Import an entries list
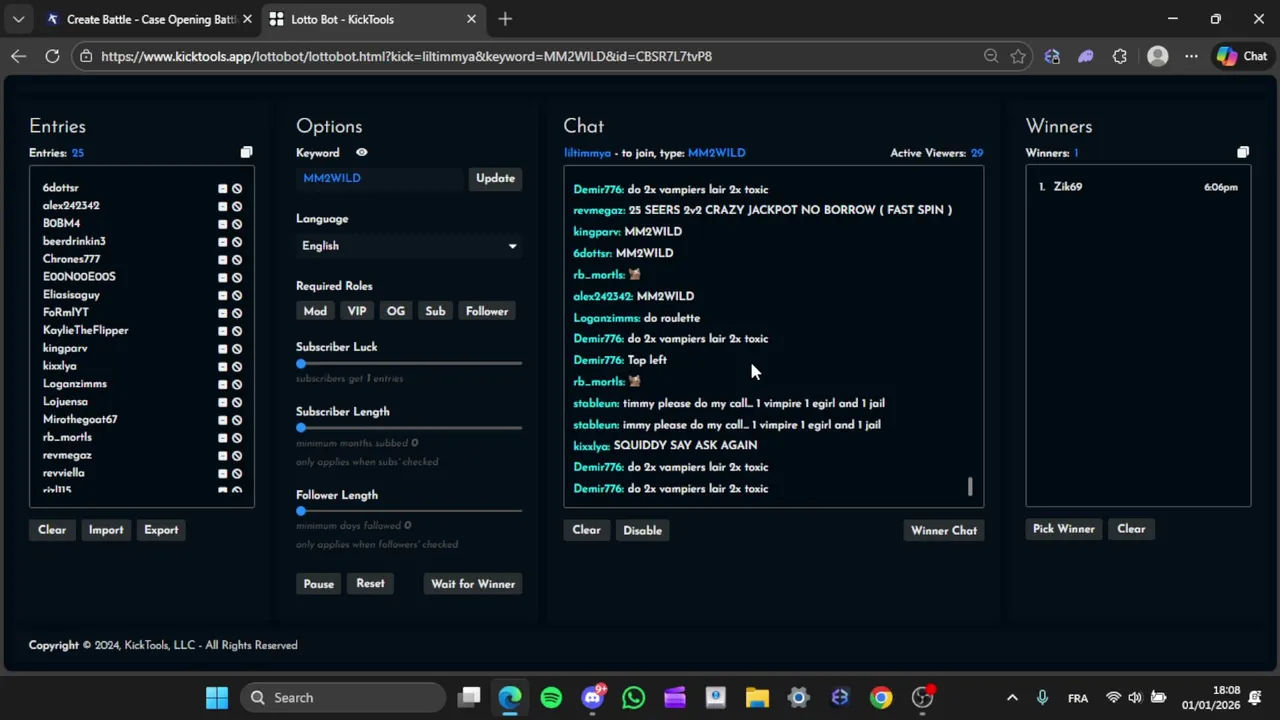Viewport: 1280px width, 720px height. point(106,530)
